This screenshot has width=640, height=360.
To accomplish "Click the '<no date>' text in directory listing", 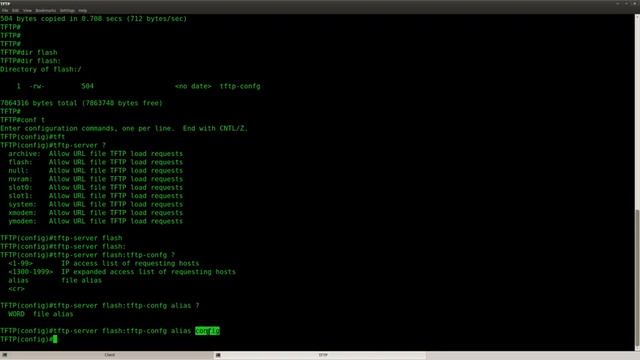I will 193,86.
